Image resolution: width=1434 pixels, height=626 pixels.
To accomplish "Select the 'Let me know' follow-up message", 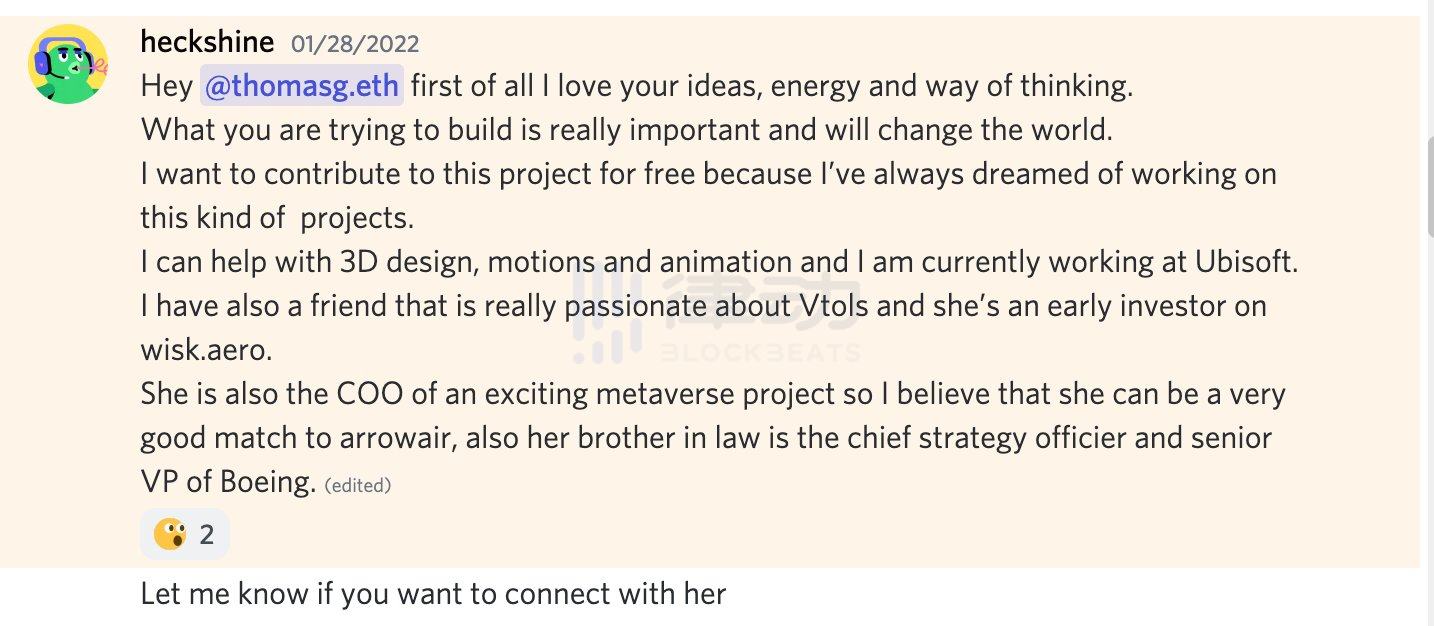I will point(433,594).
